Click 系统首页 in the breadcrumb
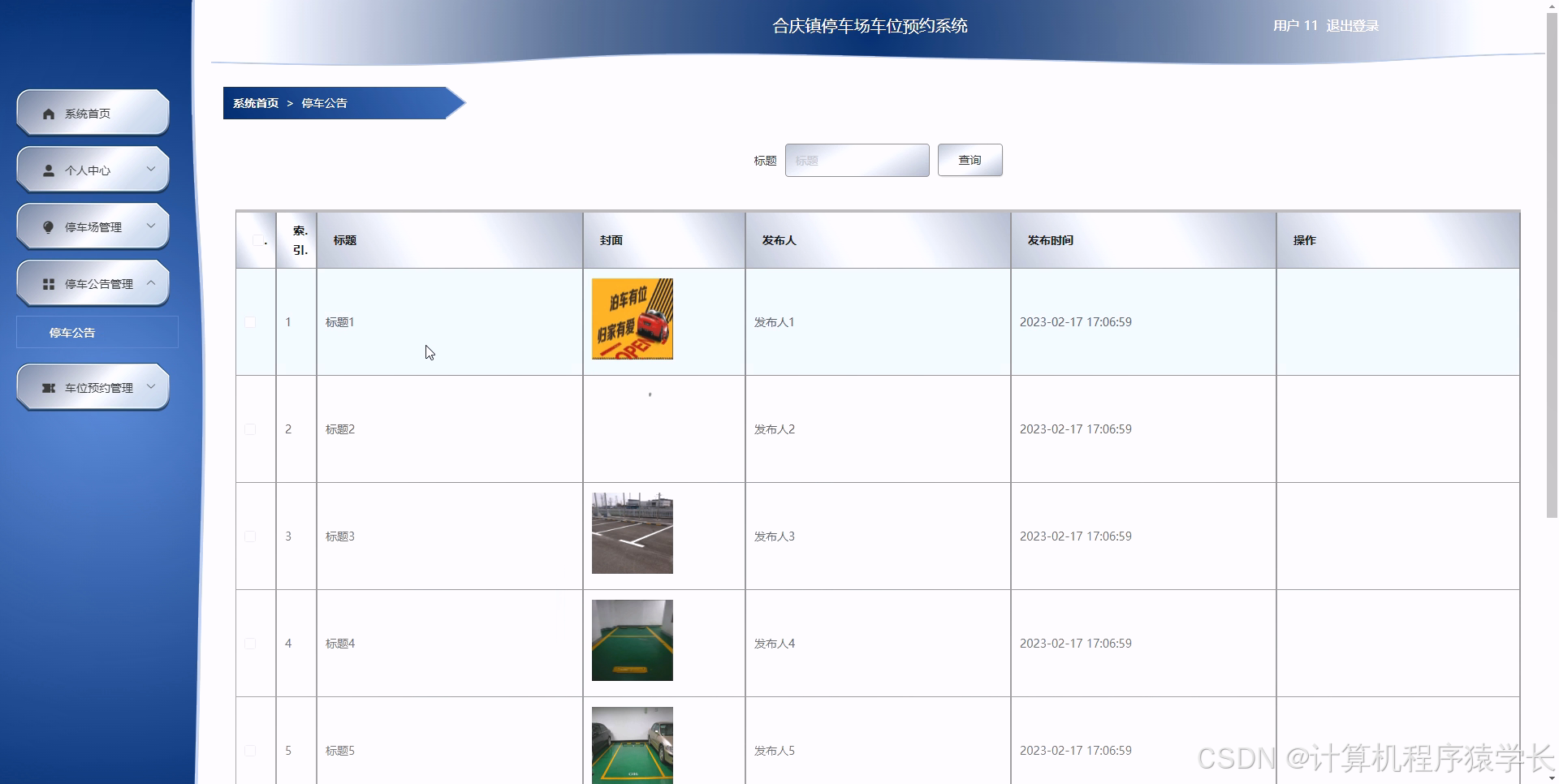Screen dimensions: 1559x784 (256, 103)
